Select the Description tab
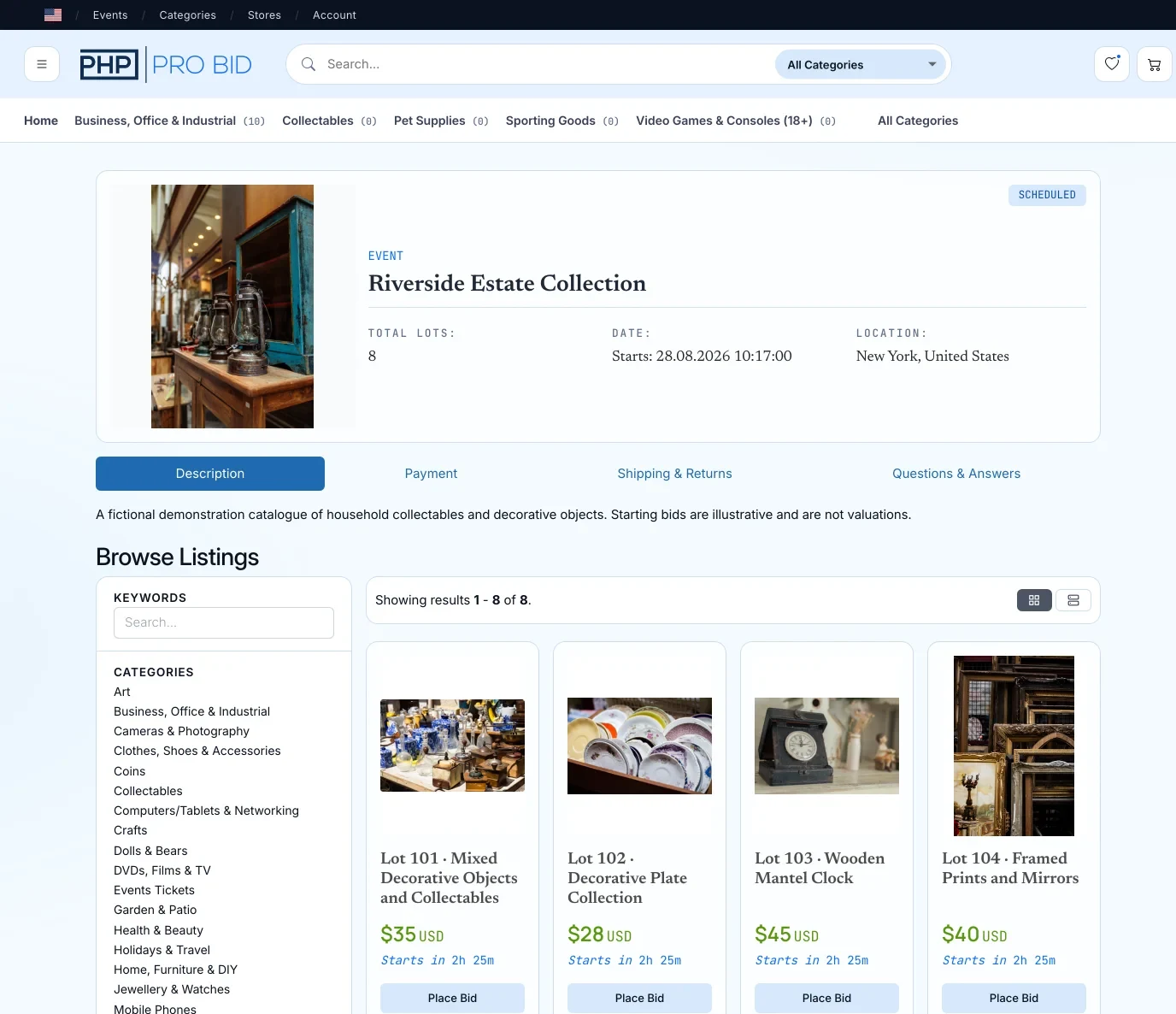1176x1014 pixels. click(x=210, y=474)
